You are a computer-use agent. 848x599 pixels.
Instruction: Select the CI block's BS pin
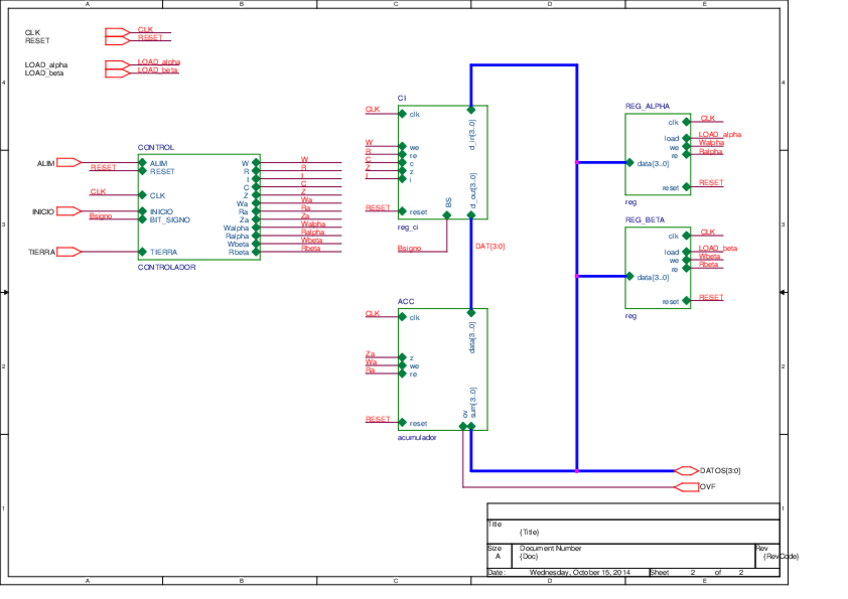[x=446, y=212]
